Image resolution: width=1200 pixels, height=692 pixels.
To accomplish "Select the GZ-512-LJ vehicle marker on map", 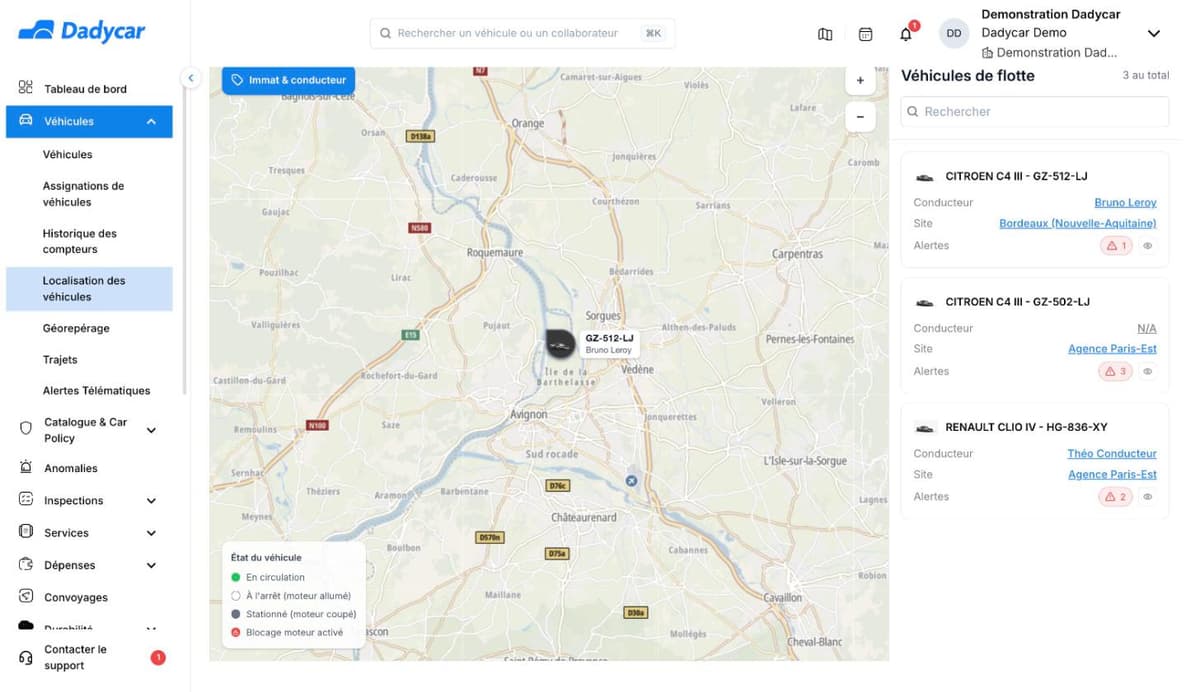I will pyautogui.click(x=561, y=345).
